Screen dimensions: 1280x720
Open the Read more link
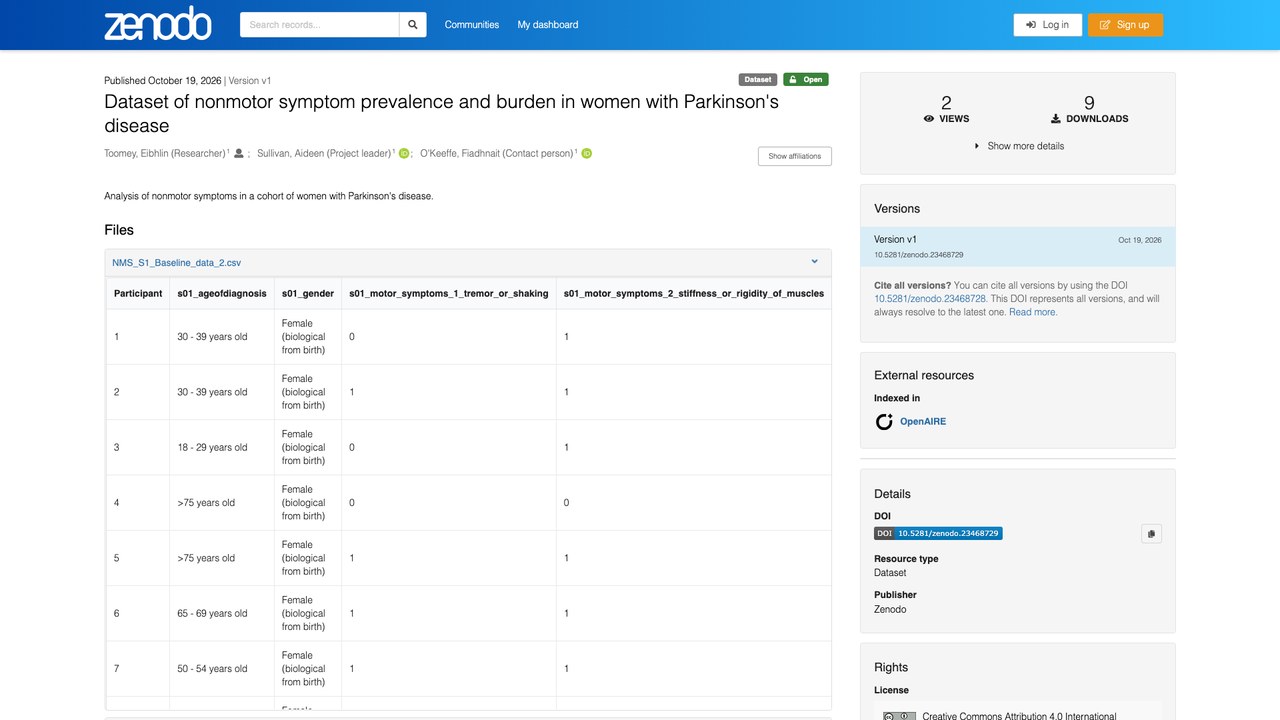pyautogui.click(x=1032, y=312)
